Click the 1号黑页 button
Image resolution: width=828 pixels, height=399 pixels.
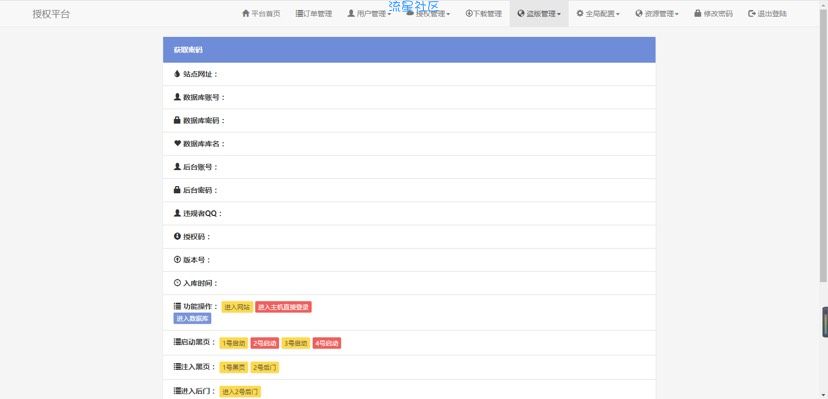233,367
